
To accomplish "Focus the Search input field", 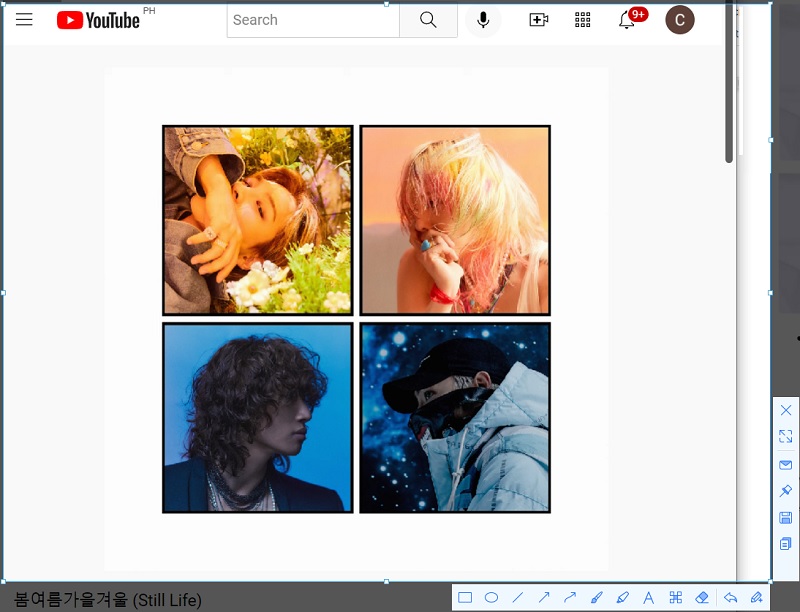I will pyautogui.click(x=313, y=20).
